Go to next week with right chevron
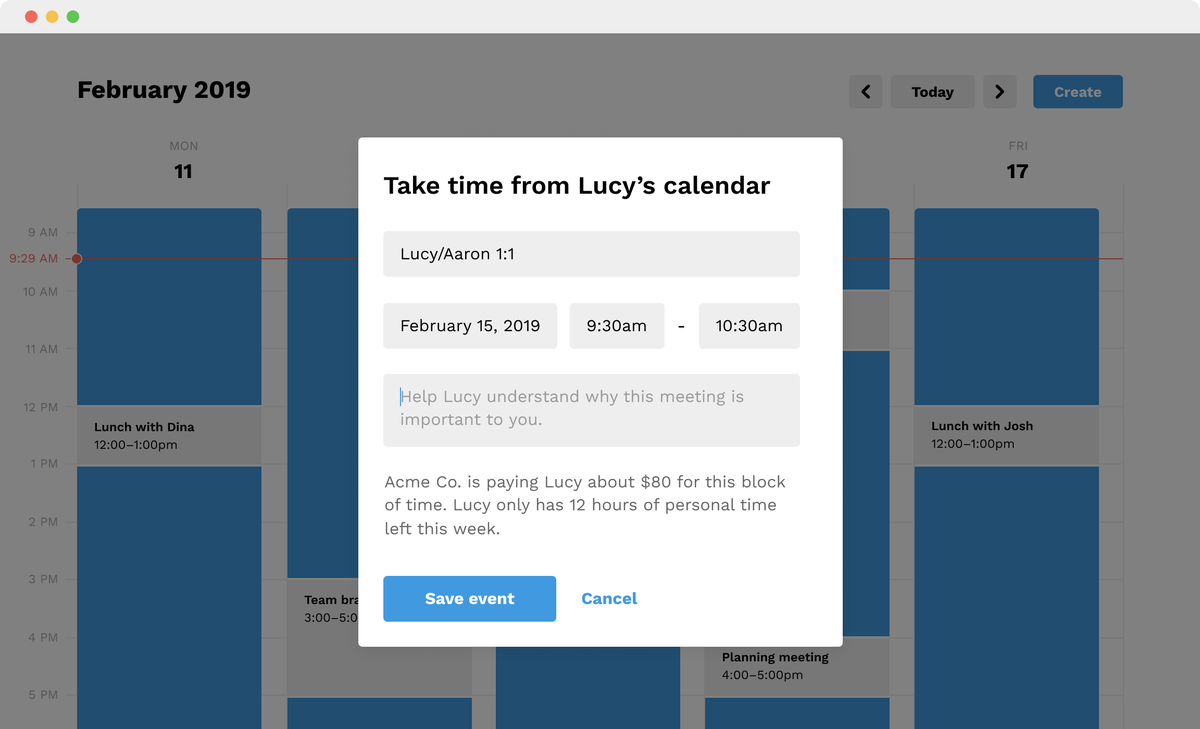Screen dimensions: 1200x729 [x=1000, y=92]
